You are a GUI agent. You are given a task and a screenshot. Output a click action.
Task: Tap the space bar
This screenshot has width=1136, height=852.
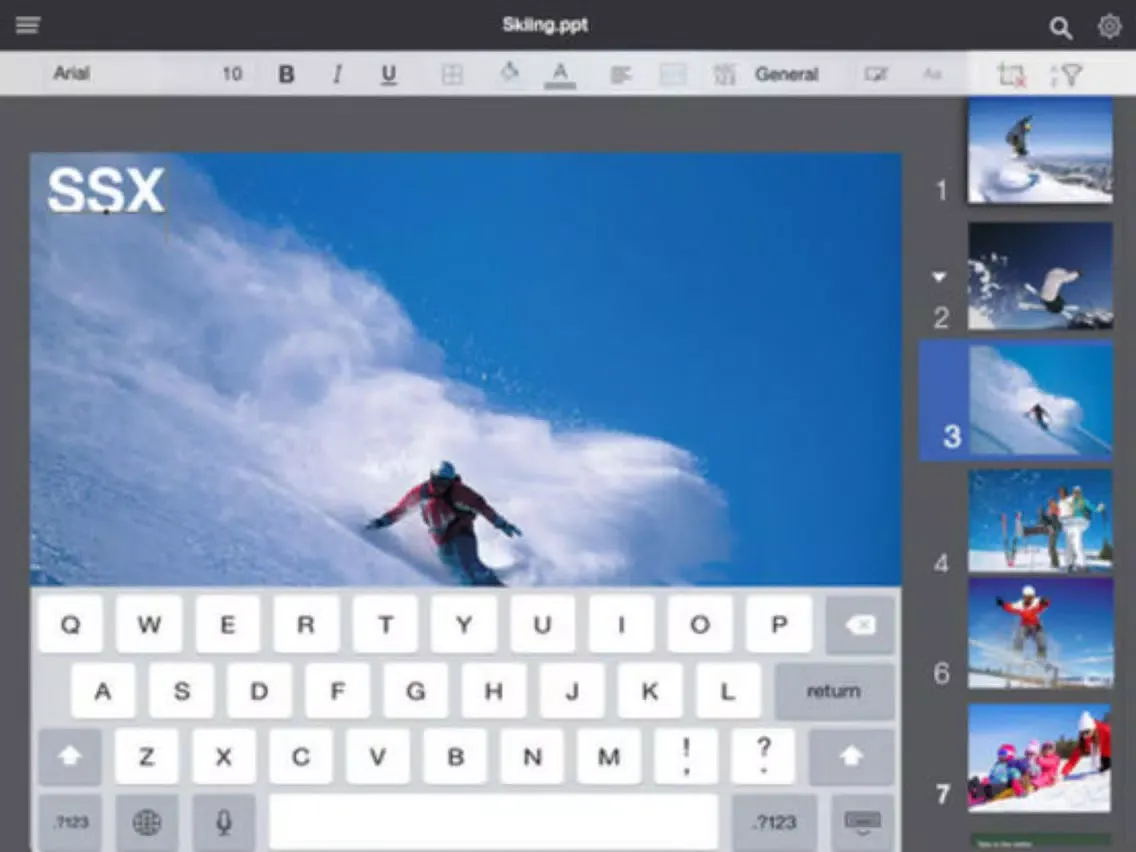click(x=493, y=822)
